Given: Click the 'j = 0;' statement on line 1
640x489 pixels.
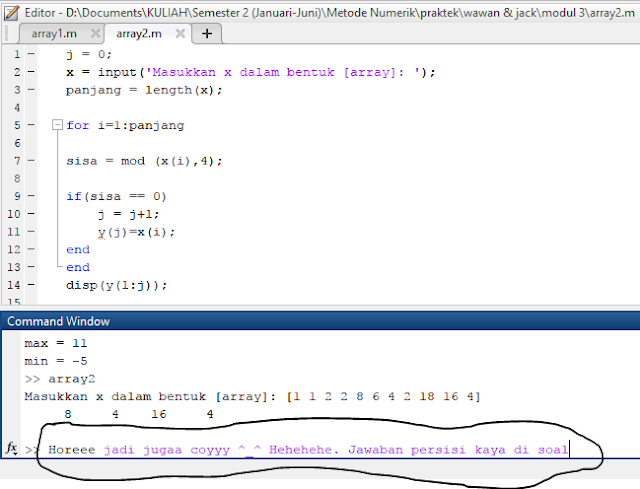Looking at the screenshot, I should click(89, 54).
